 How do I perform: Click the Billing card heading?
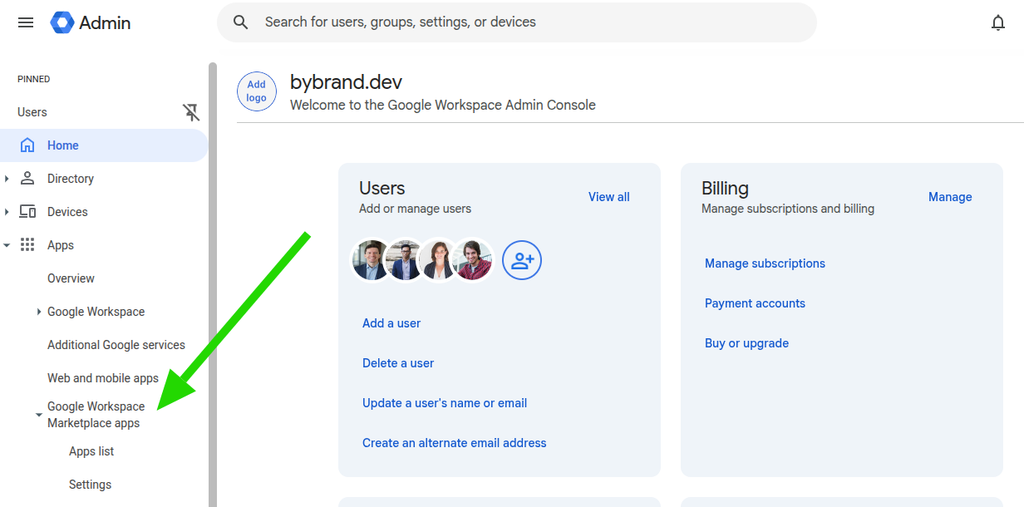coord(725,188)
